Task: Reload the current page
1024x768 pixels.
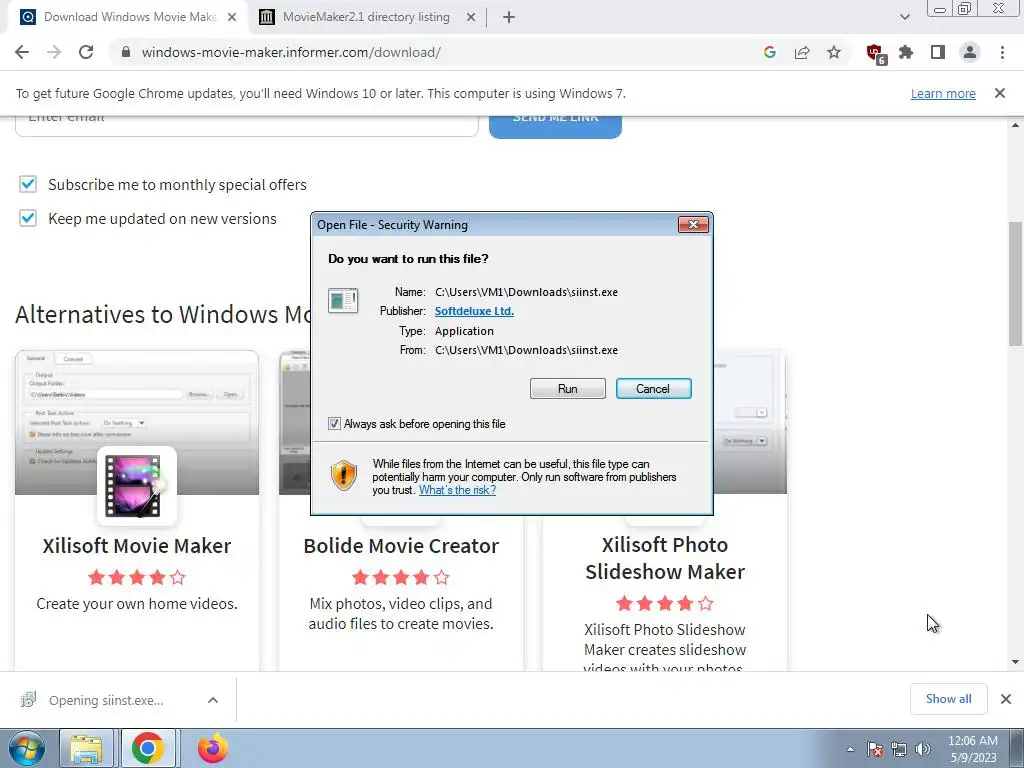Action: point(86,52)
